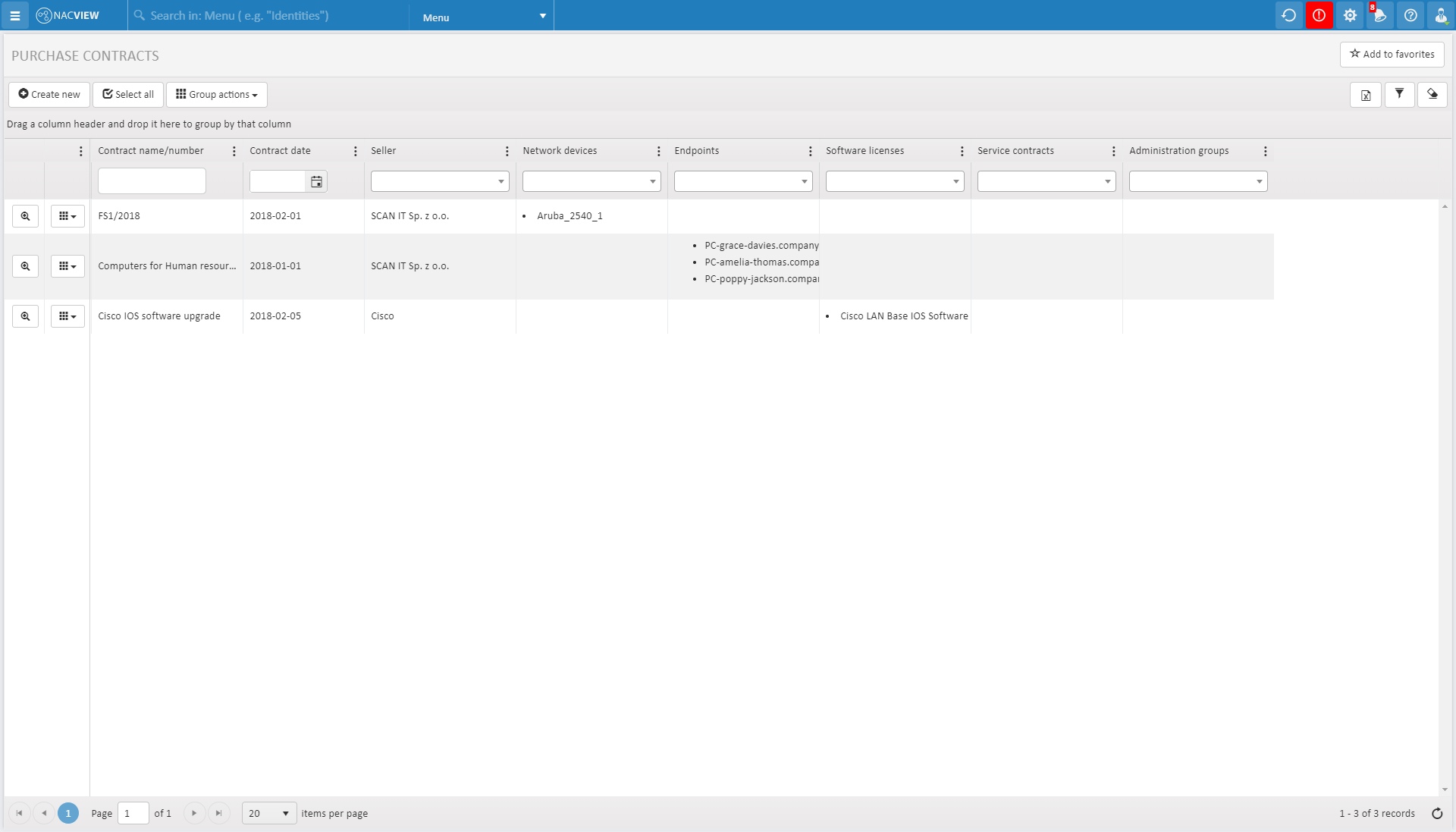1456x832 pixels.
Task: Click Create new button
Action: coord(49,95)
